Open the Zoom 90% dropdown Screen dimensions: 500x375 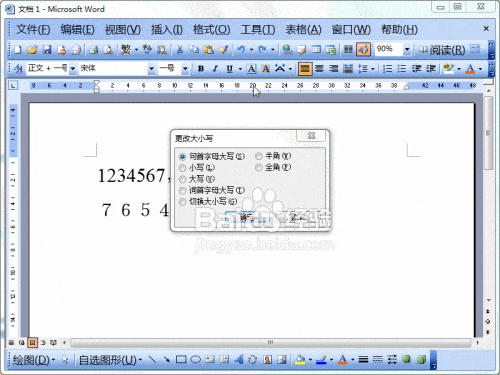click(x=407, y=50)
